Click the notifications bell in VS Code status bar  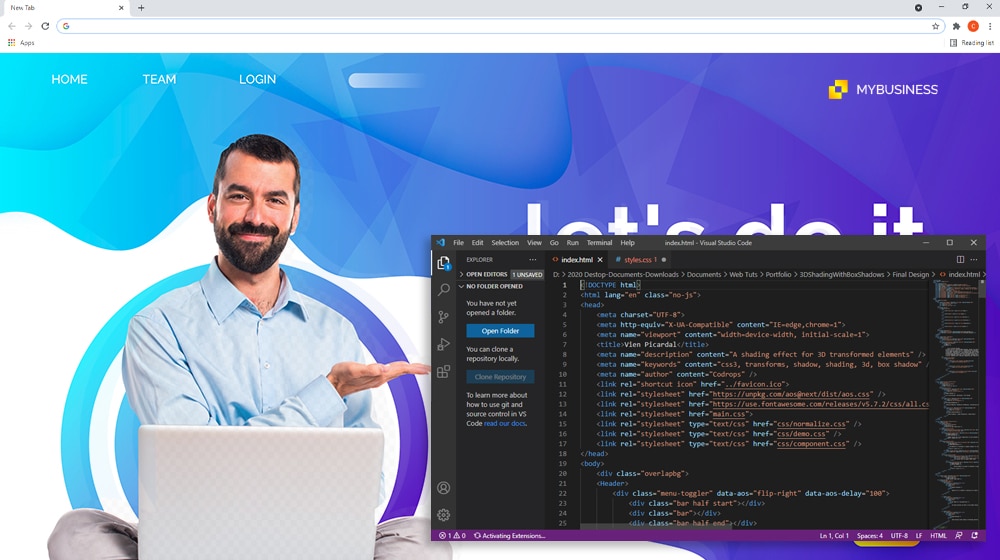[974, 536]
